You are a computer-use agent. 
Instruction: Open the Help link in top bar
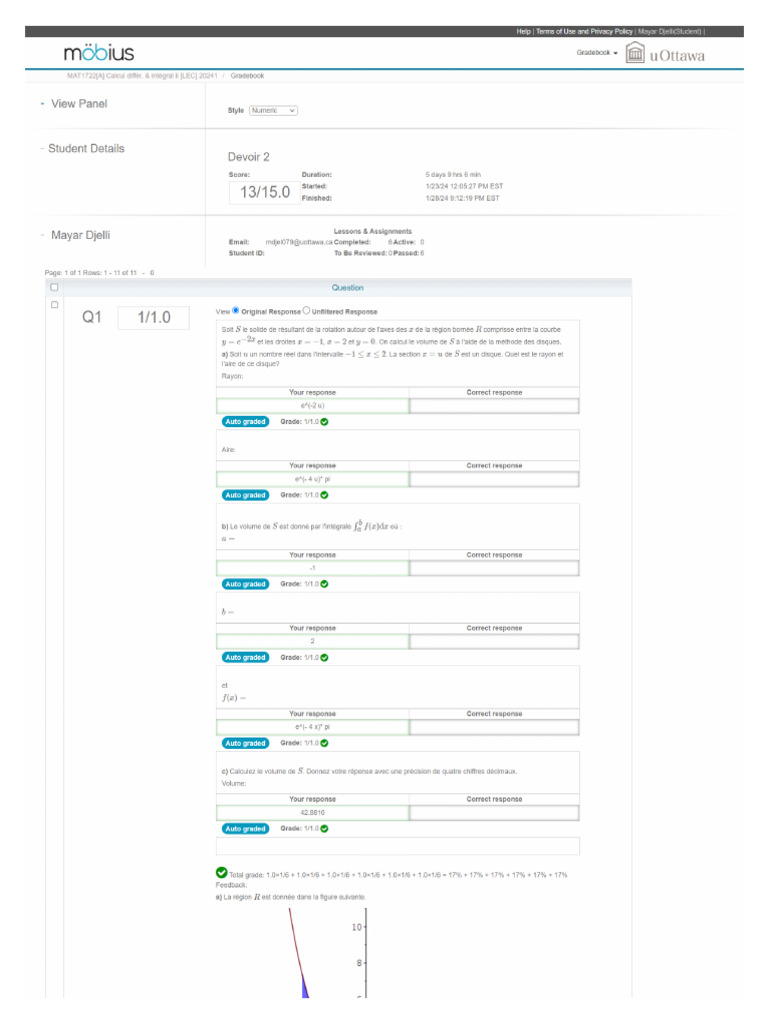(x=523, y=32)
